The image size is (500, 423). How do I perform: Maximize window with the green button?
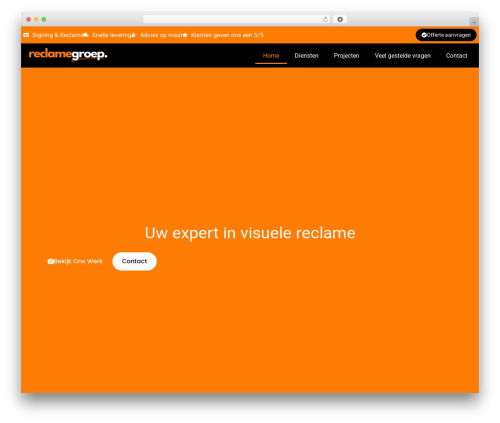coord(44,19)
